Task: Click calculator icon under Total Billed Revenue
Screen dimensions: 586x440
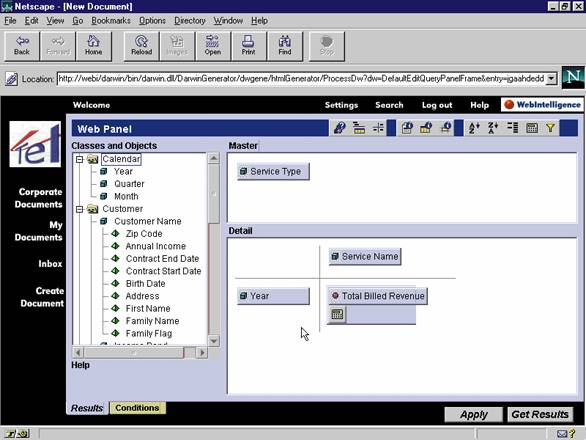Action: pos(337,314)
